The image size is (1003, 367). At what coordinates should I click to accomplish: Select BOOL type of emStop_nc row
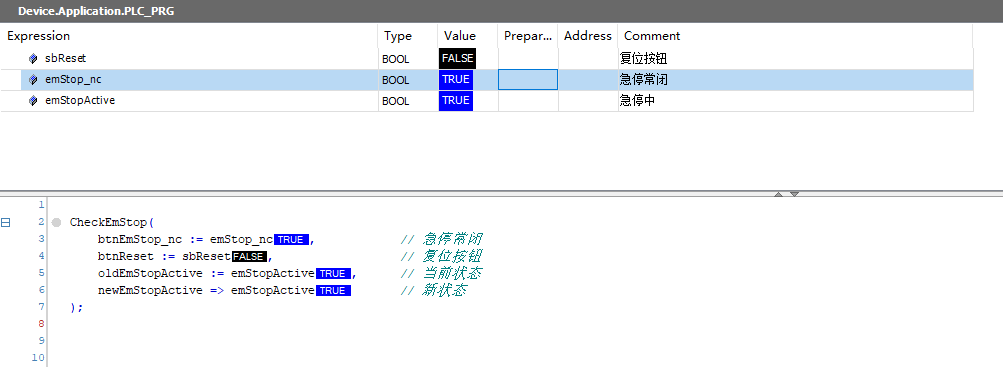point(395,80)
